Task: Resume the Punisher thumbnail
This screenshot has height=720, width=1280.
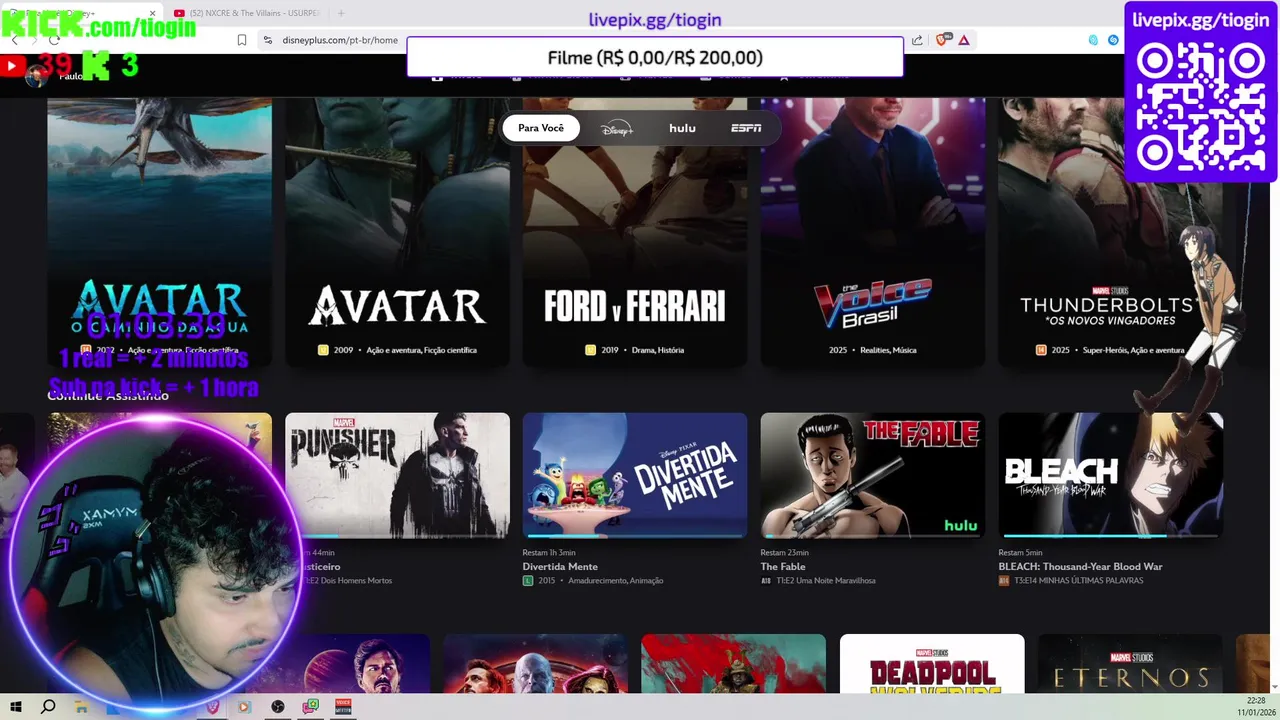Action: (x=398, y=476)
